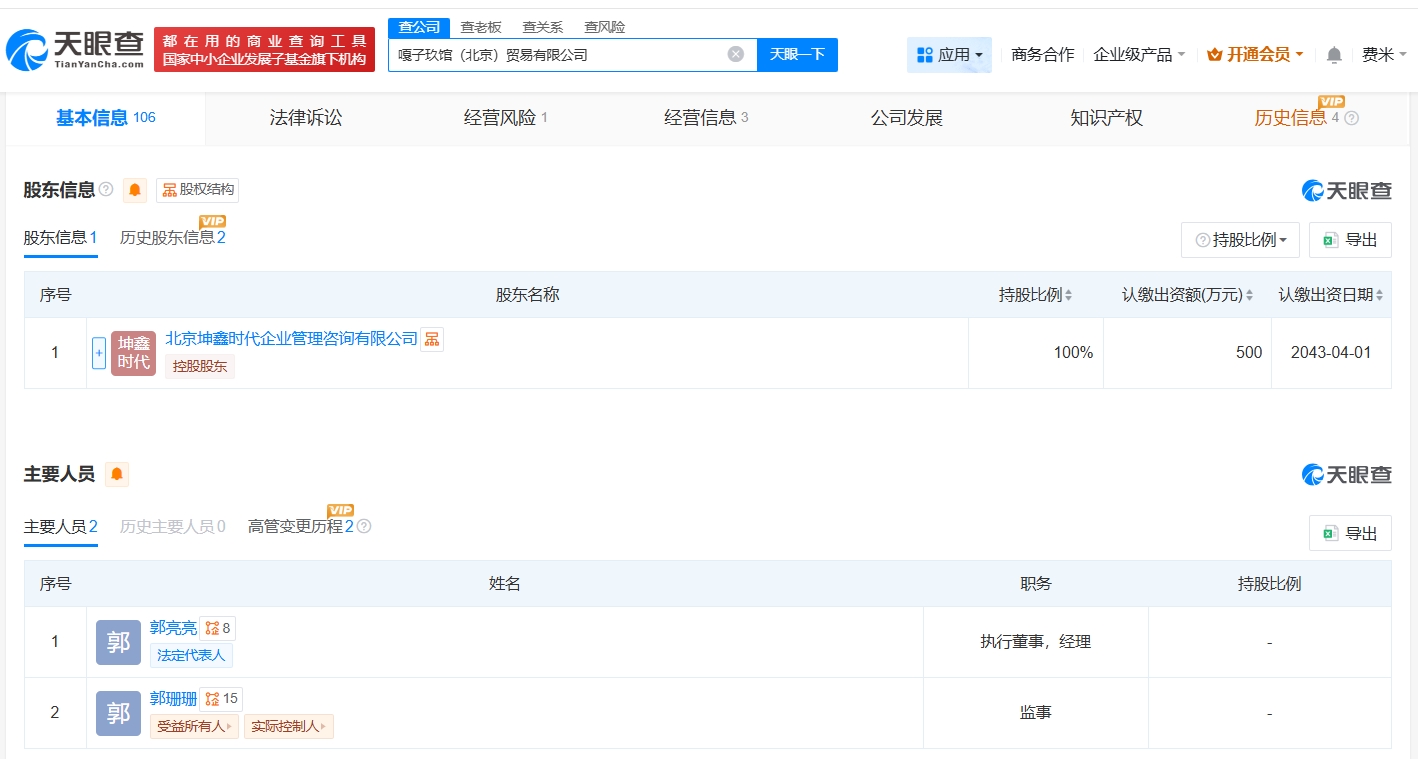Click the help icon next to 历史信息 tab
Screen dimensions: 1418x759
pos(1352,118)
